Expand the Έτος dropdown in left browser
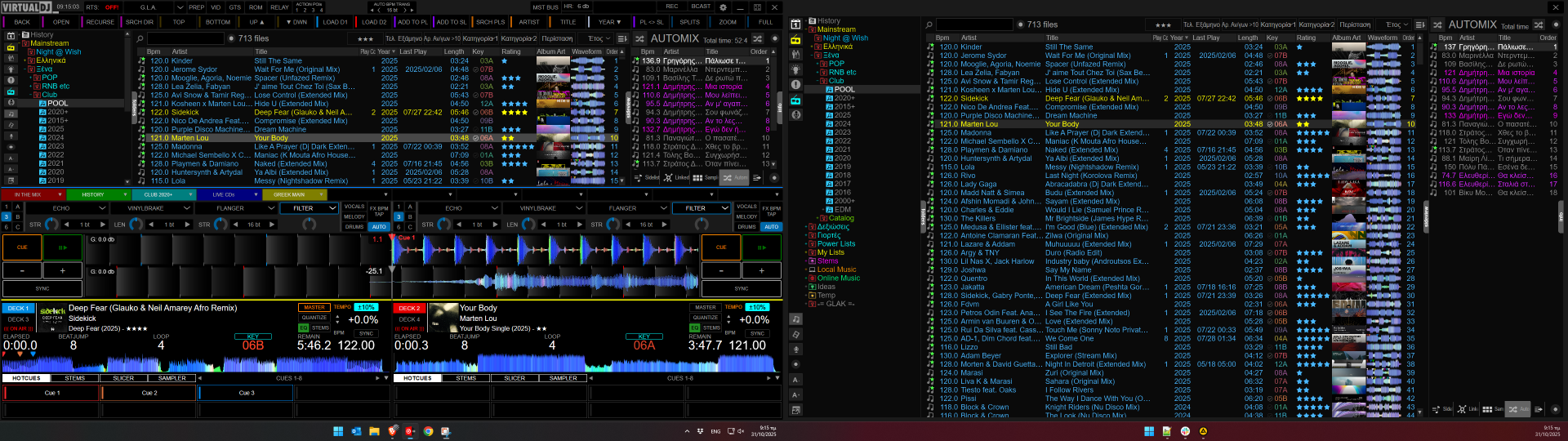Image resolution: width=1568 pixels, height=441 pixels. 608,38
